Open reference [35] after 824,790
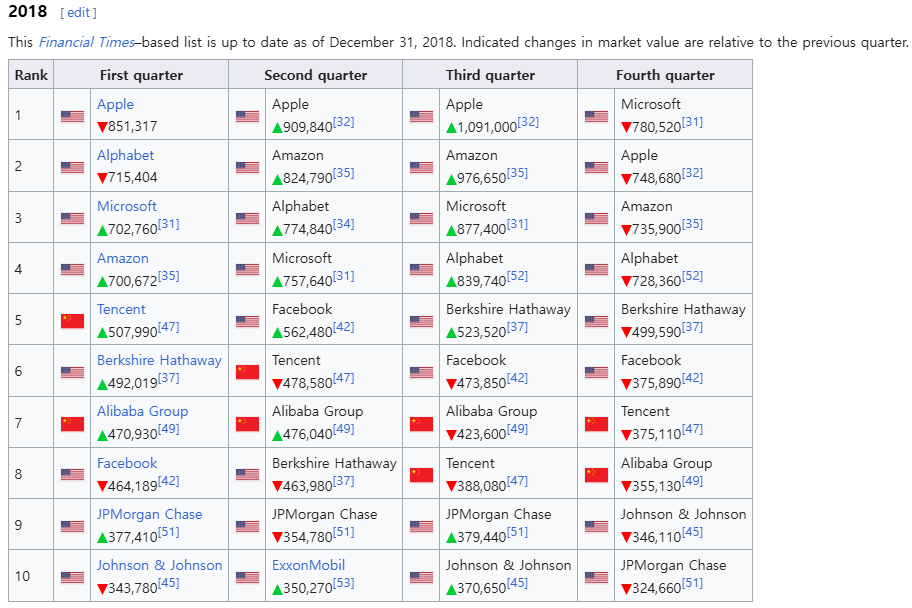The width and height of the screenshot is (912, 608). coord(344,173)
